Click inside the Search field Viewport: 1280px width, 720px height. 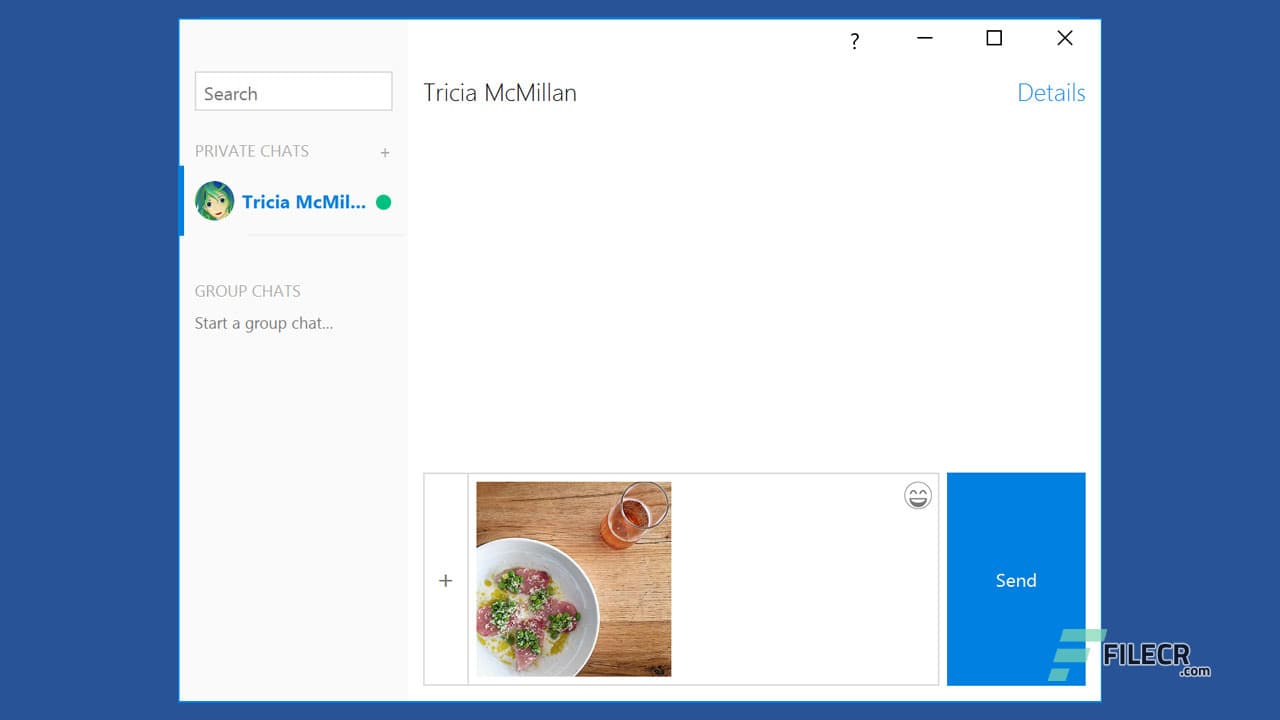[293, 91]
